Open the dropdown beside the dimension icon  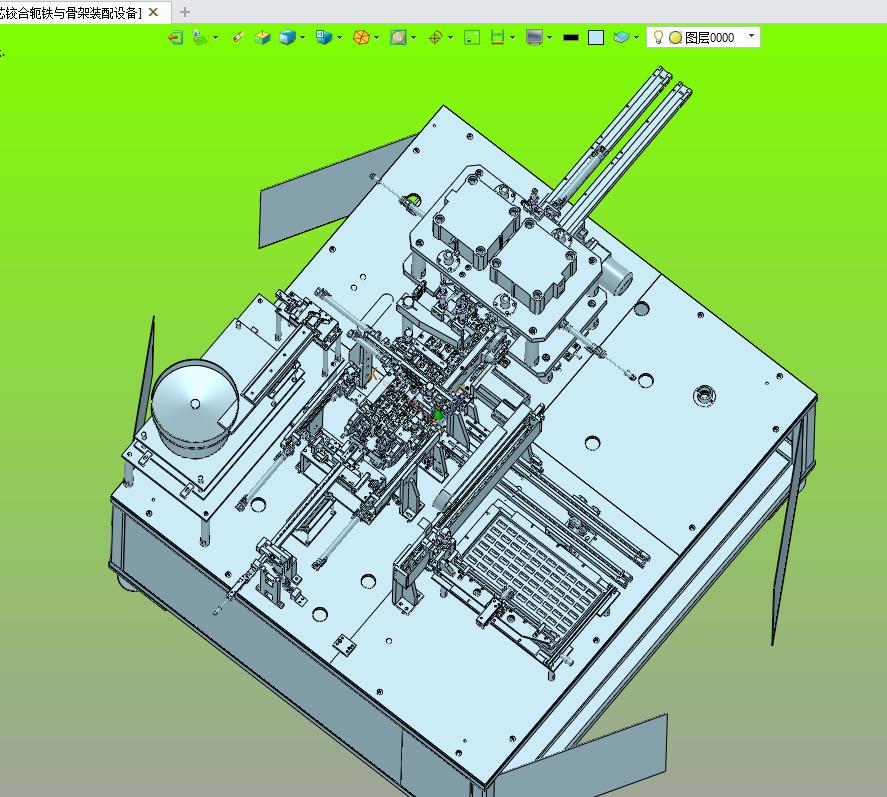[x=513, y=38]
